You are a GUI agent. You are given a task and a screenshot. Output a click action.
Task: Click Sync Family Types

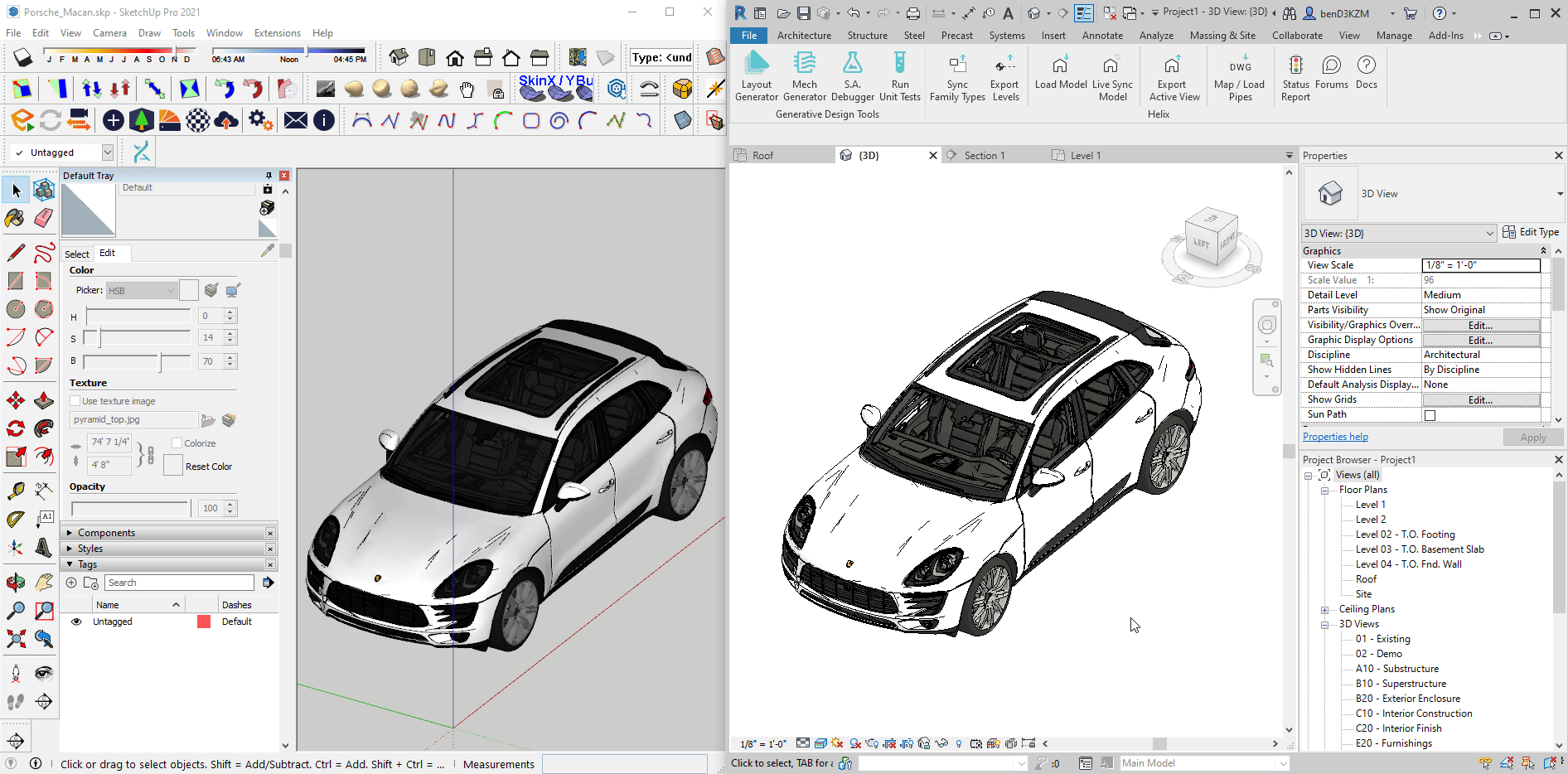(957, 76)
